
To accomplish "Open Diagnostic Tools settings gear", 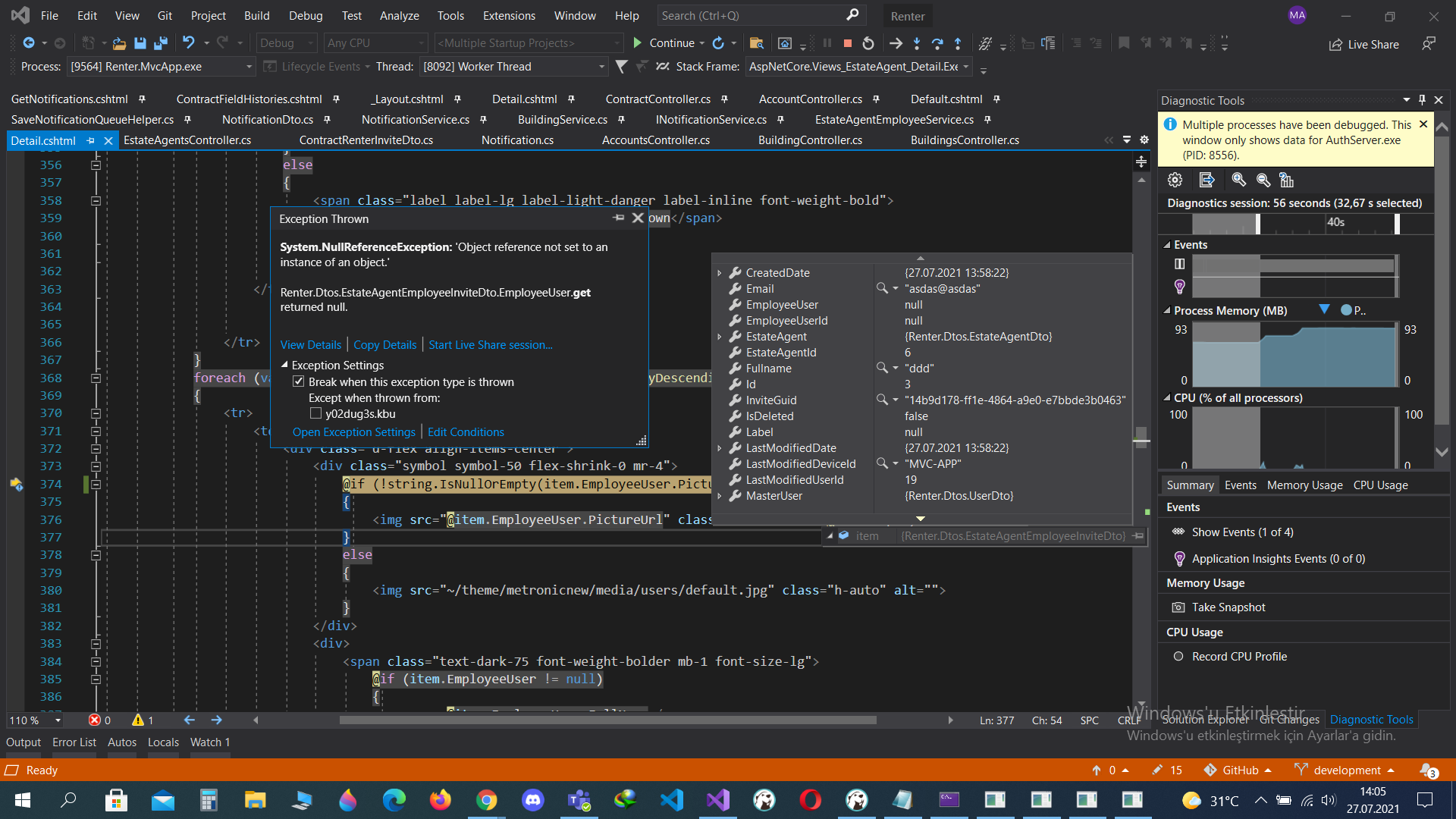I will 1175,180.
